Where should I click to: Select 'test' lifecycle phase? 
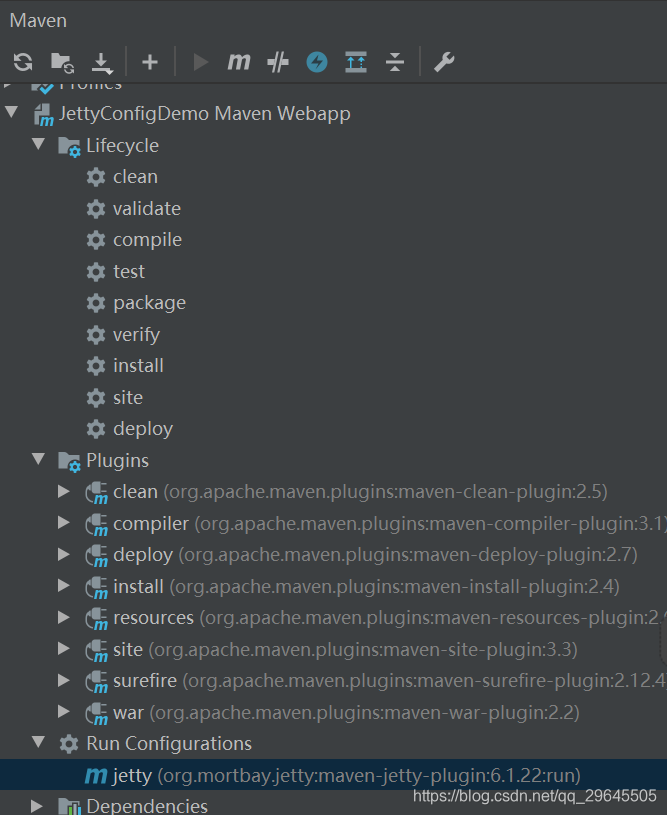click(x=129, y=271)
